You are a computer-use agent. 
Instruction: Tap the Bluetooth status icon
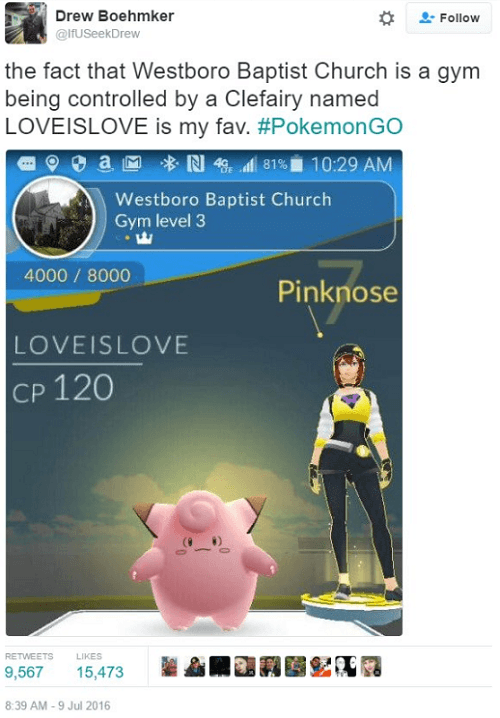coord(171,163)
